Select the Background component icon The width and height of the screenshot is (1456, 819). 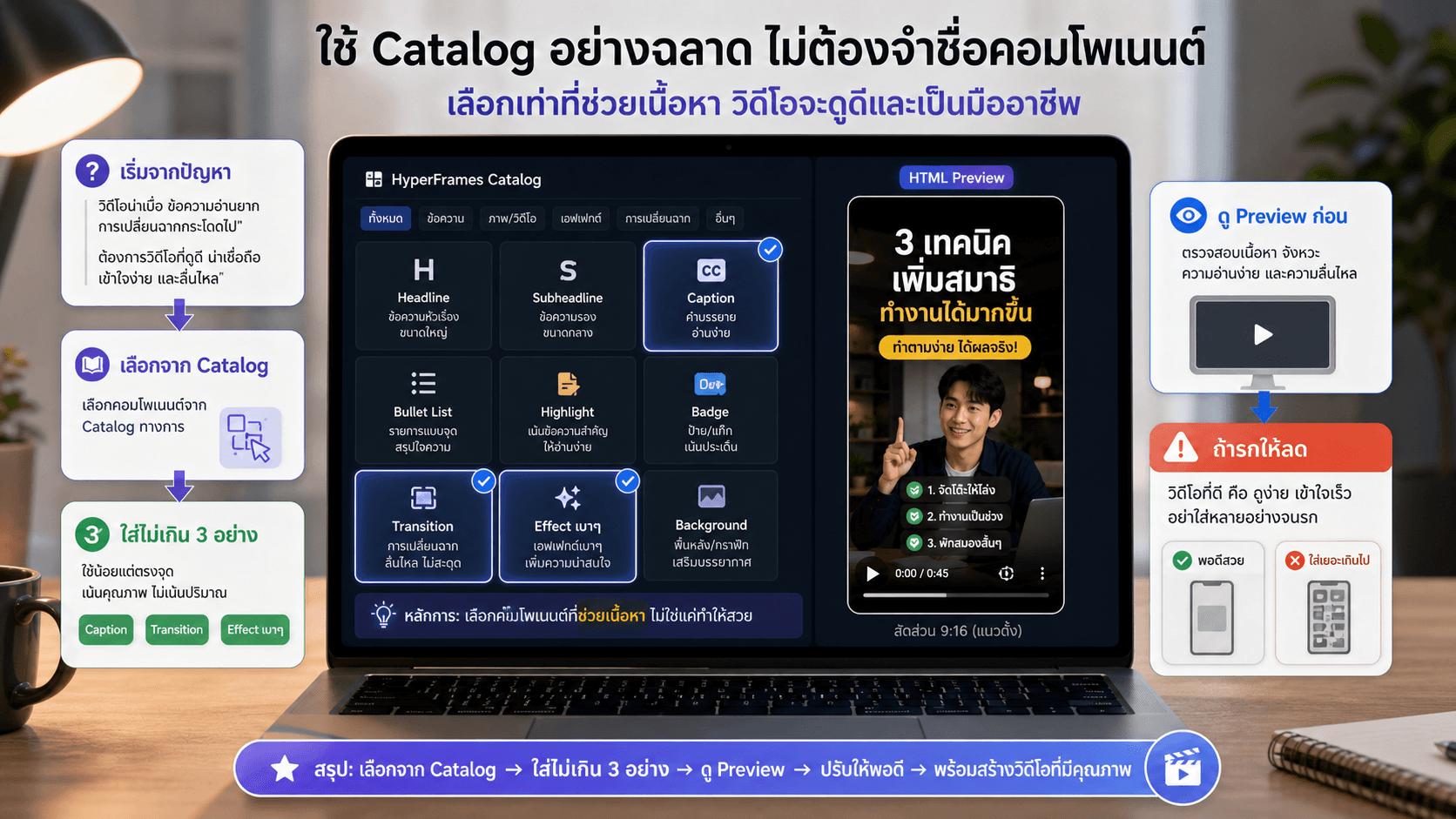tap(711, 496)
